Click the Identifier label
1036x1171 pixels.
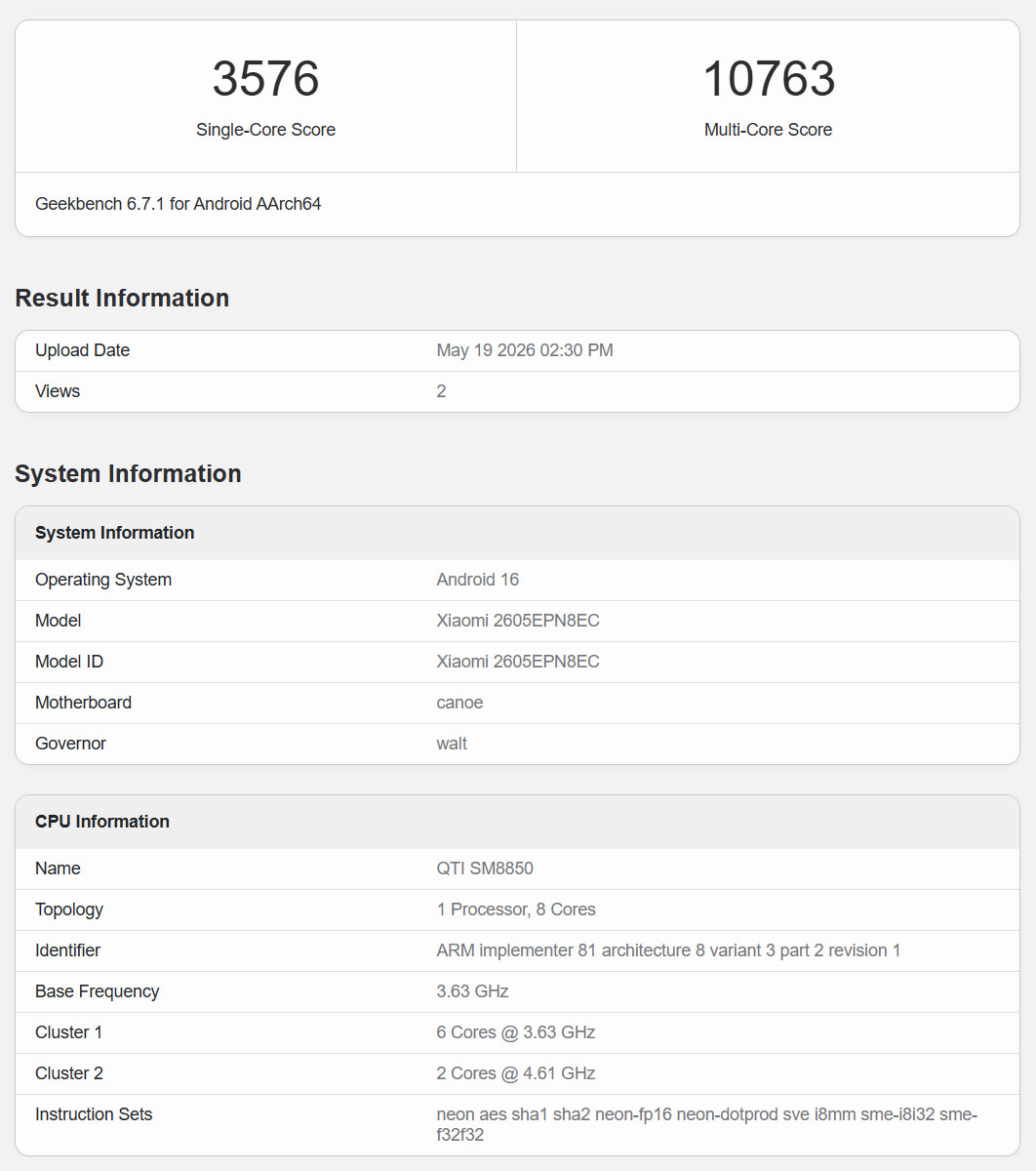click(x=67, y=950)
